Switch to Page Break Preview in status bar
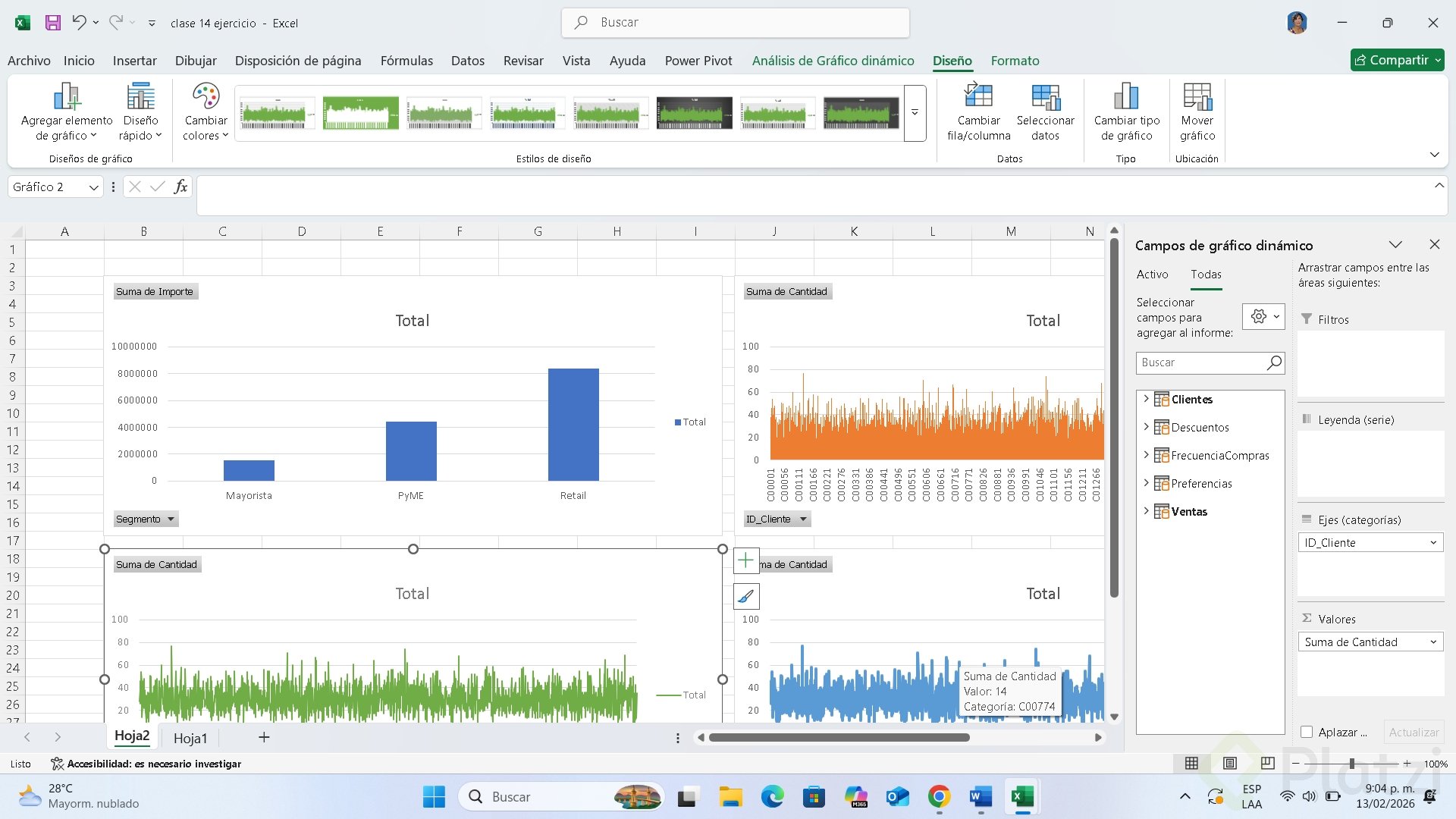Screen dimensions: 1456x819 tap(1267, 764)
